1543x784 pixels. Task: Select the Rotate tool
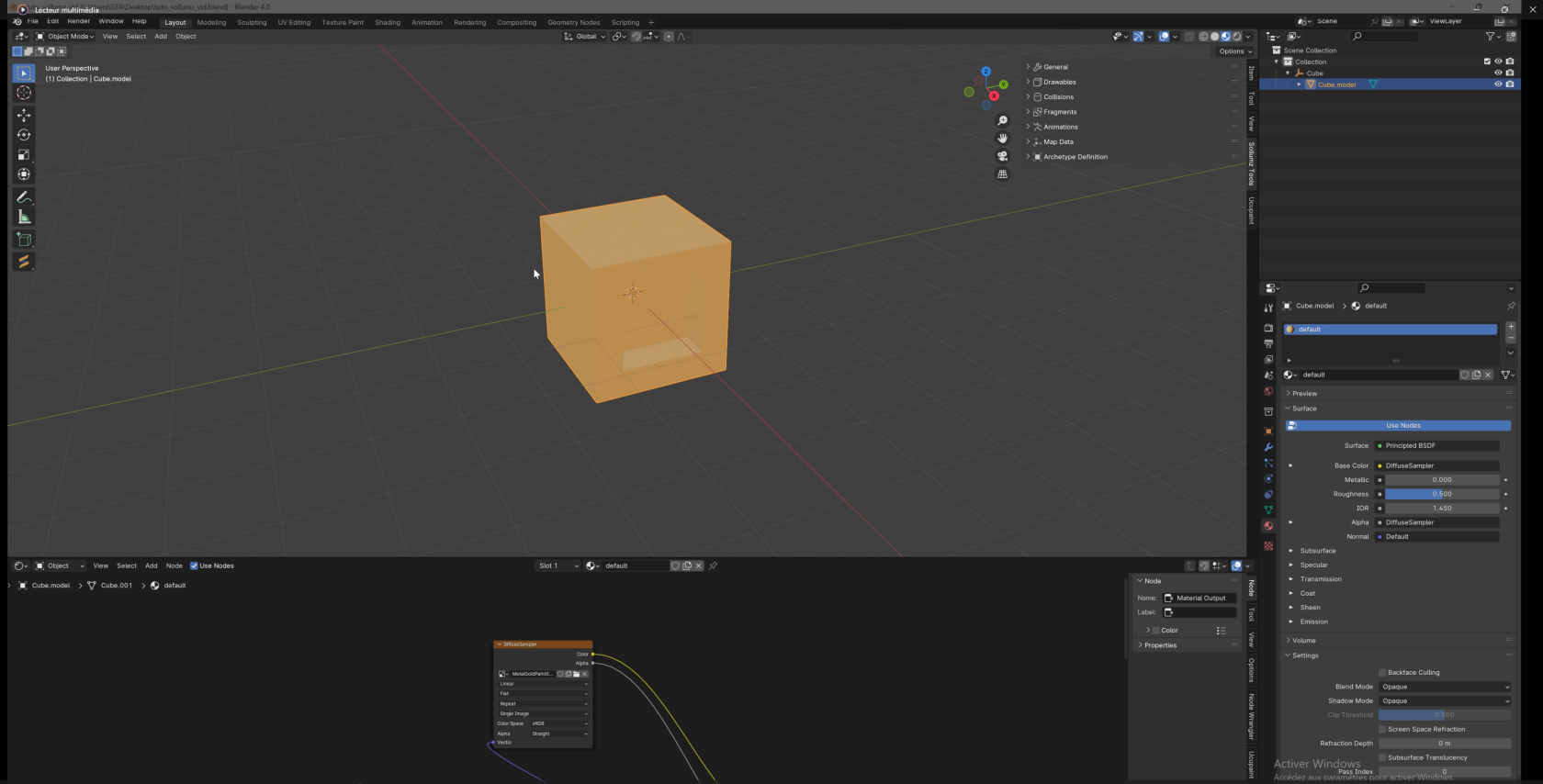click(x=24, y=135)
